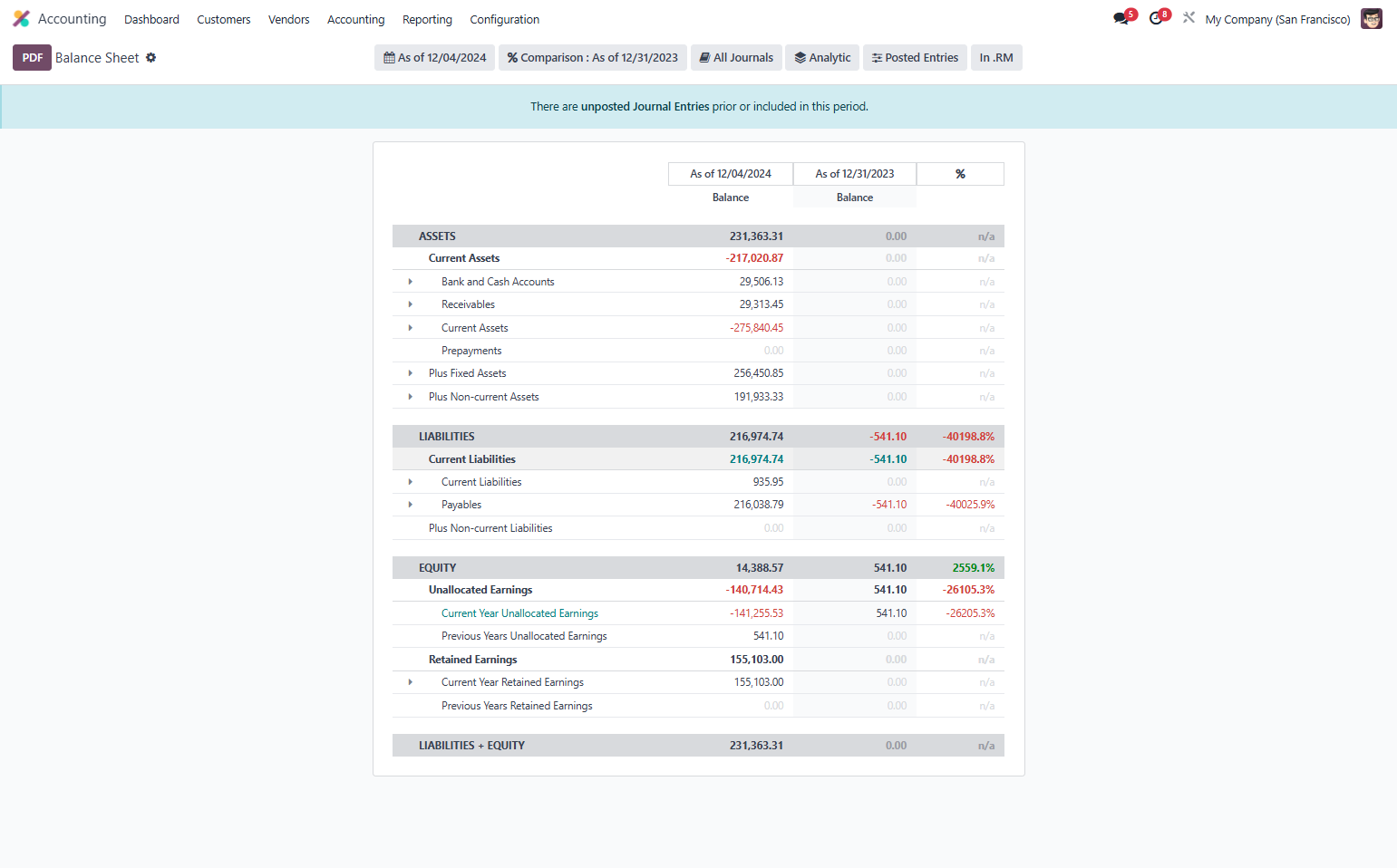Click the Current Liabilities balance 216,974.74

tap(756, 459)
